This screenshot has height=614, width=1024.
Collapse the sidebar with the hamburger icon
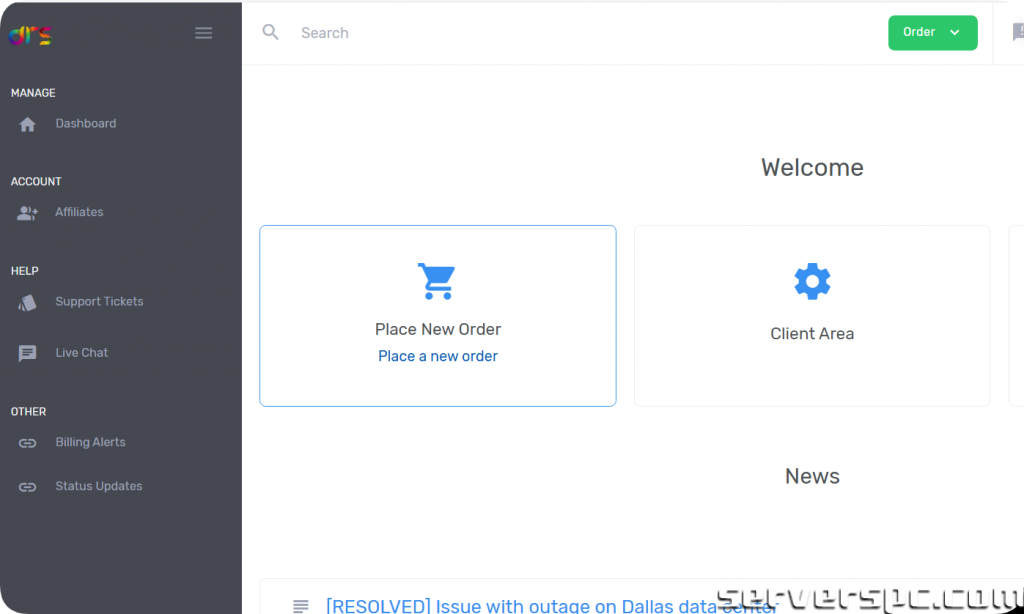click(203, 33)
